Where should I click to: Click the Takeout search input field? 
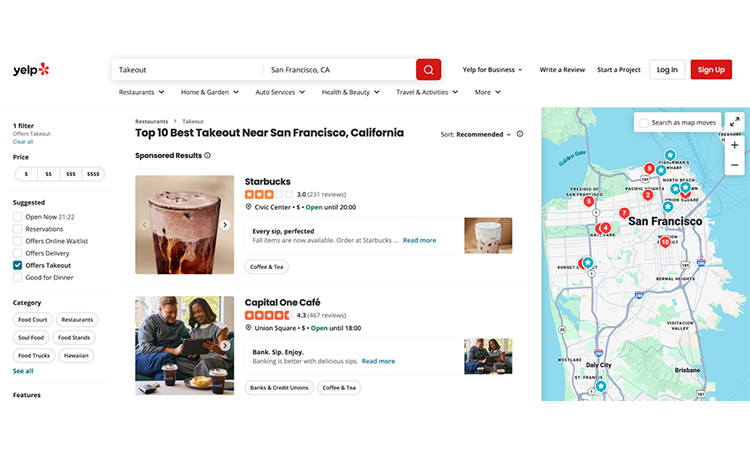(x=187, y=70)
